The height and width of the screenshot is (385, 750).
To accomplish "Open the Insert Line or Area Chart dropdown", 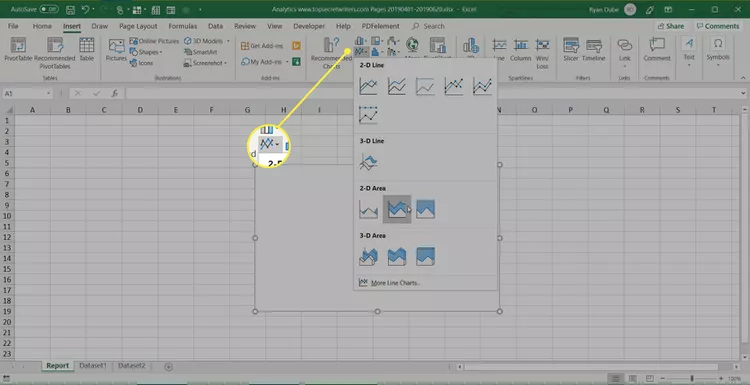I will 361,52.
